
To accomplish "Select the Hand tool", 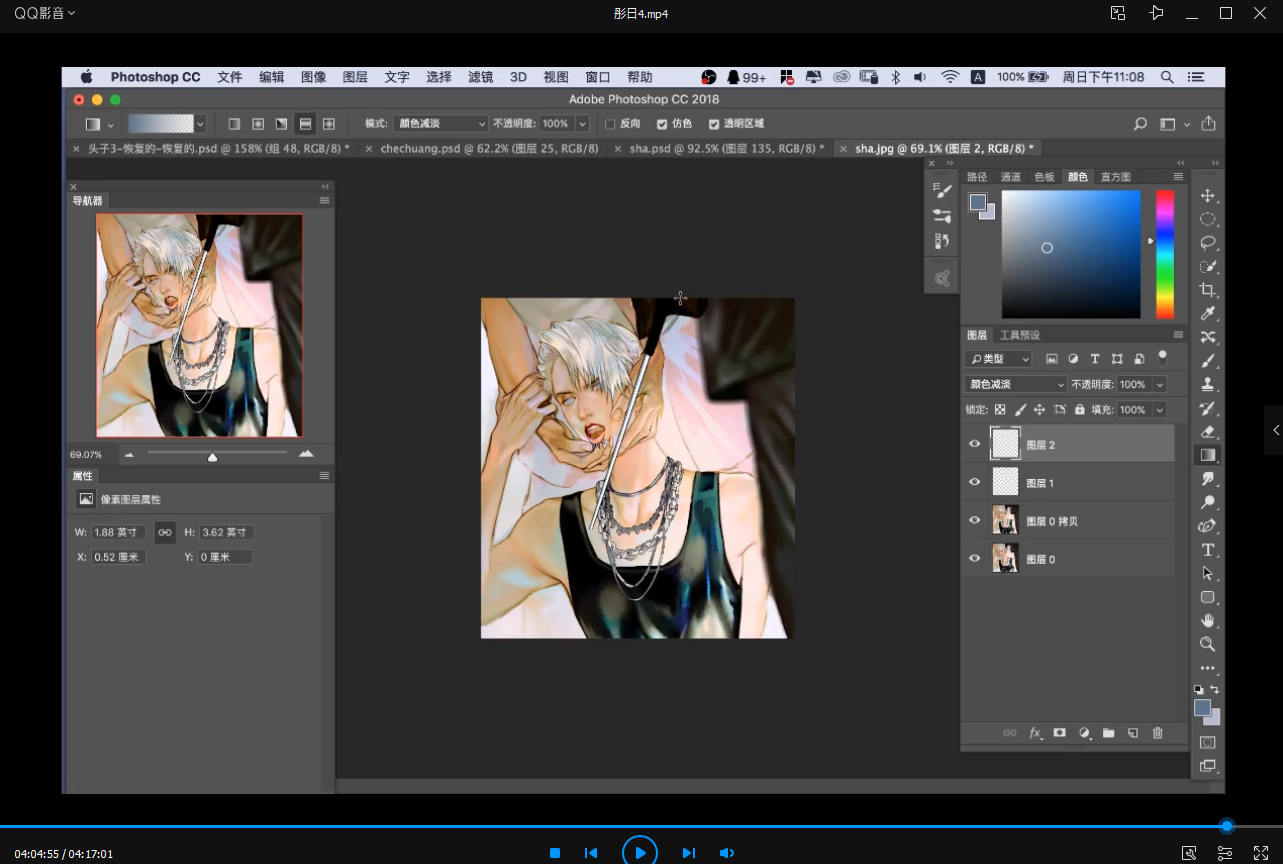I will pos(1208,621).
